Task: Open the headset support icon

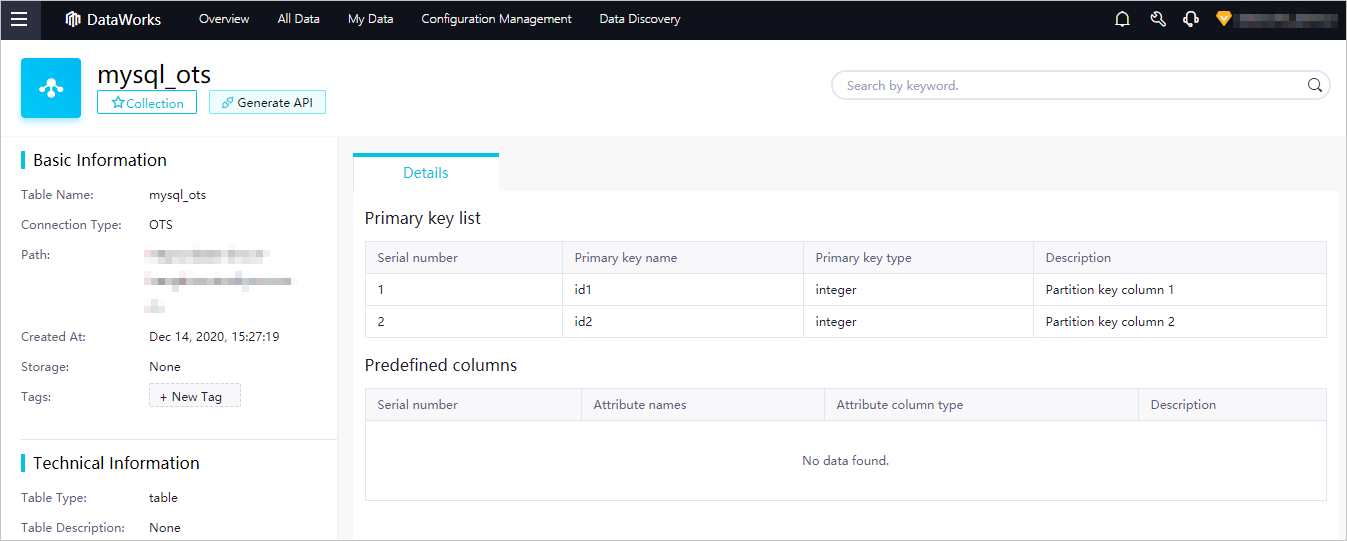Action: click(x=1190, y=19)
